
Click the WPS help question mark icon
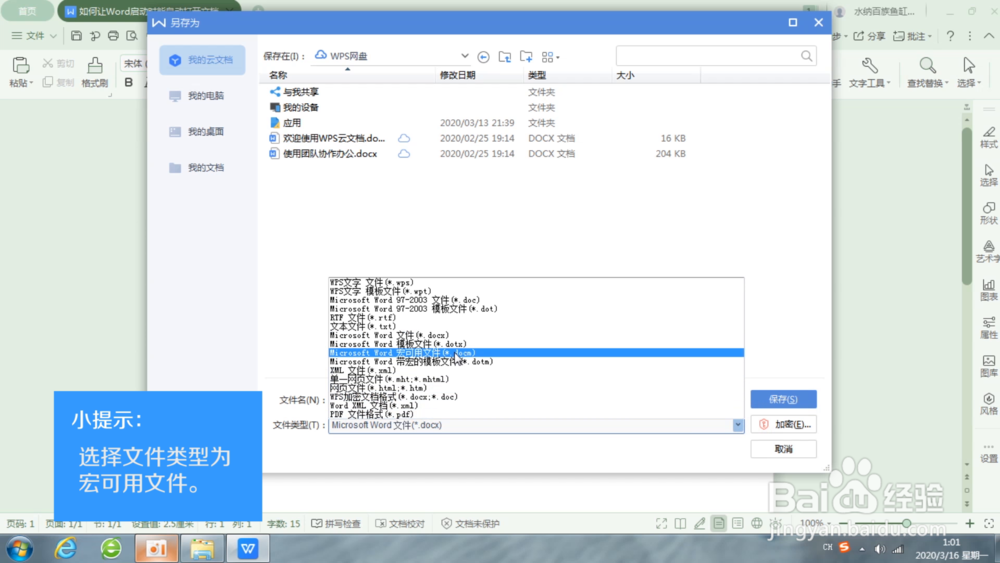point(950,36)
